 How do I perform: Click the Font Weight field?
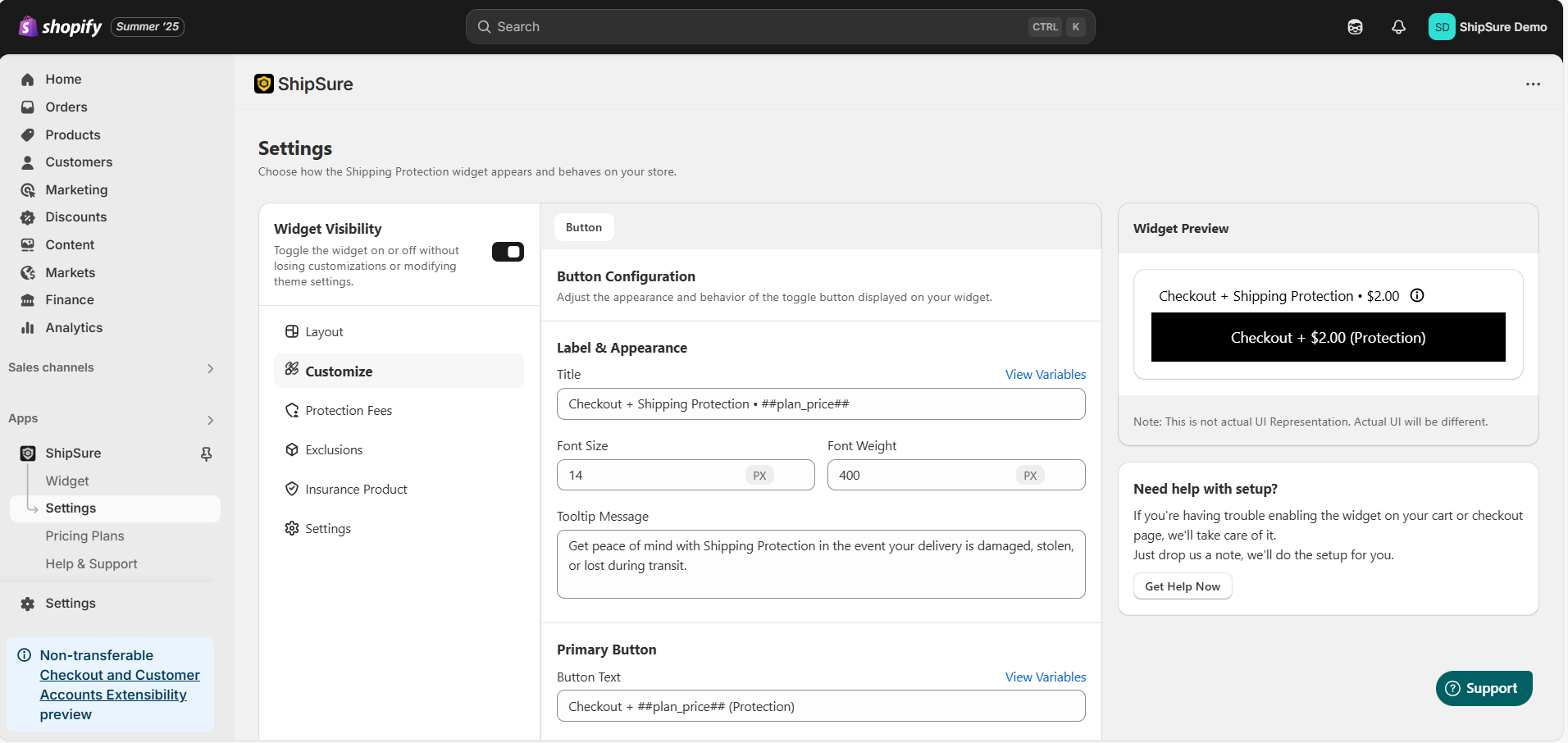(x=956, y=475)
